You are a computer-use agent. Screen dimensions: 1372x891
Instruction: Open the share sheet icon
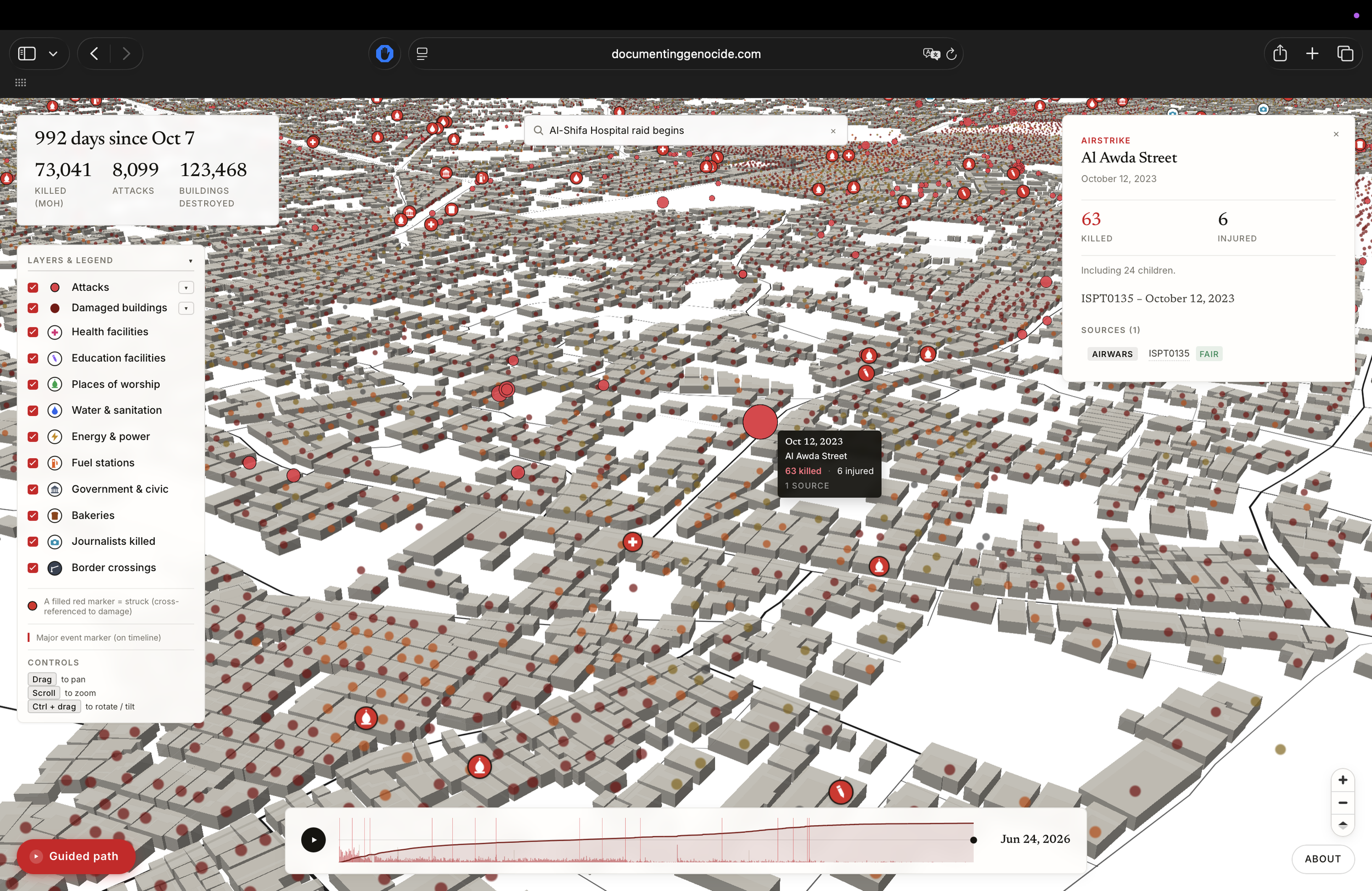click(x=1280, y=54)
